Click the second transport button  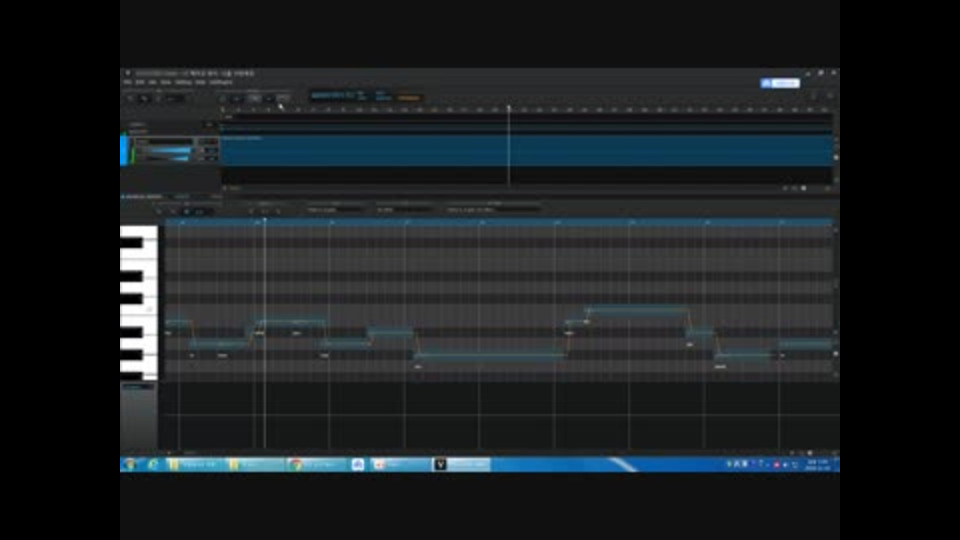click(238, 98)
